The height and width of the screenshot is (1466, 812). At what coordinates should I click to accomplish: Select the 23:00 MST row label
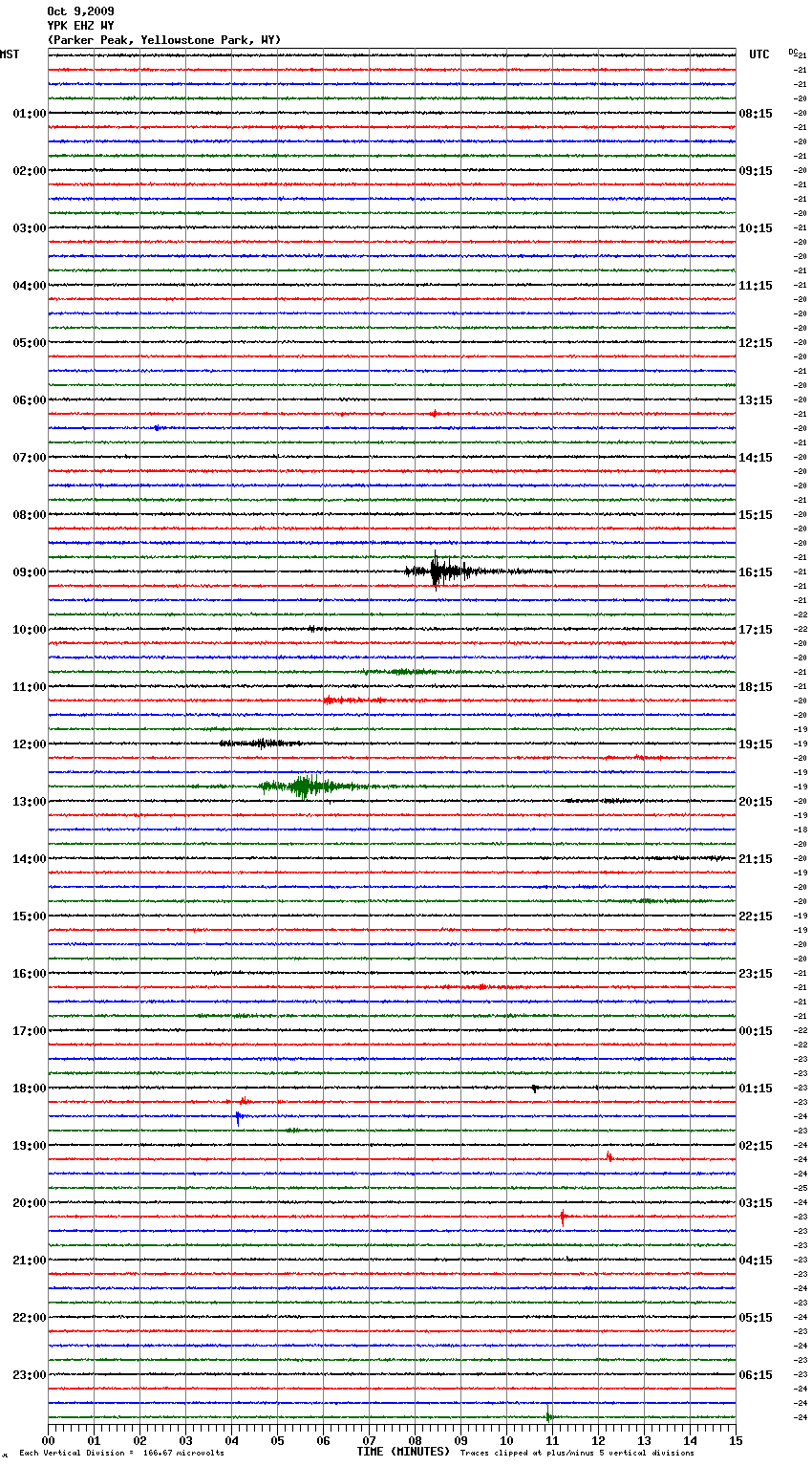pos(30,1375)
